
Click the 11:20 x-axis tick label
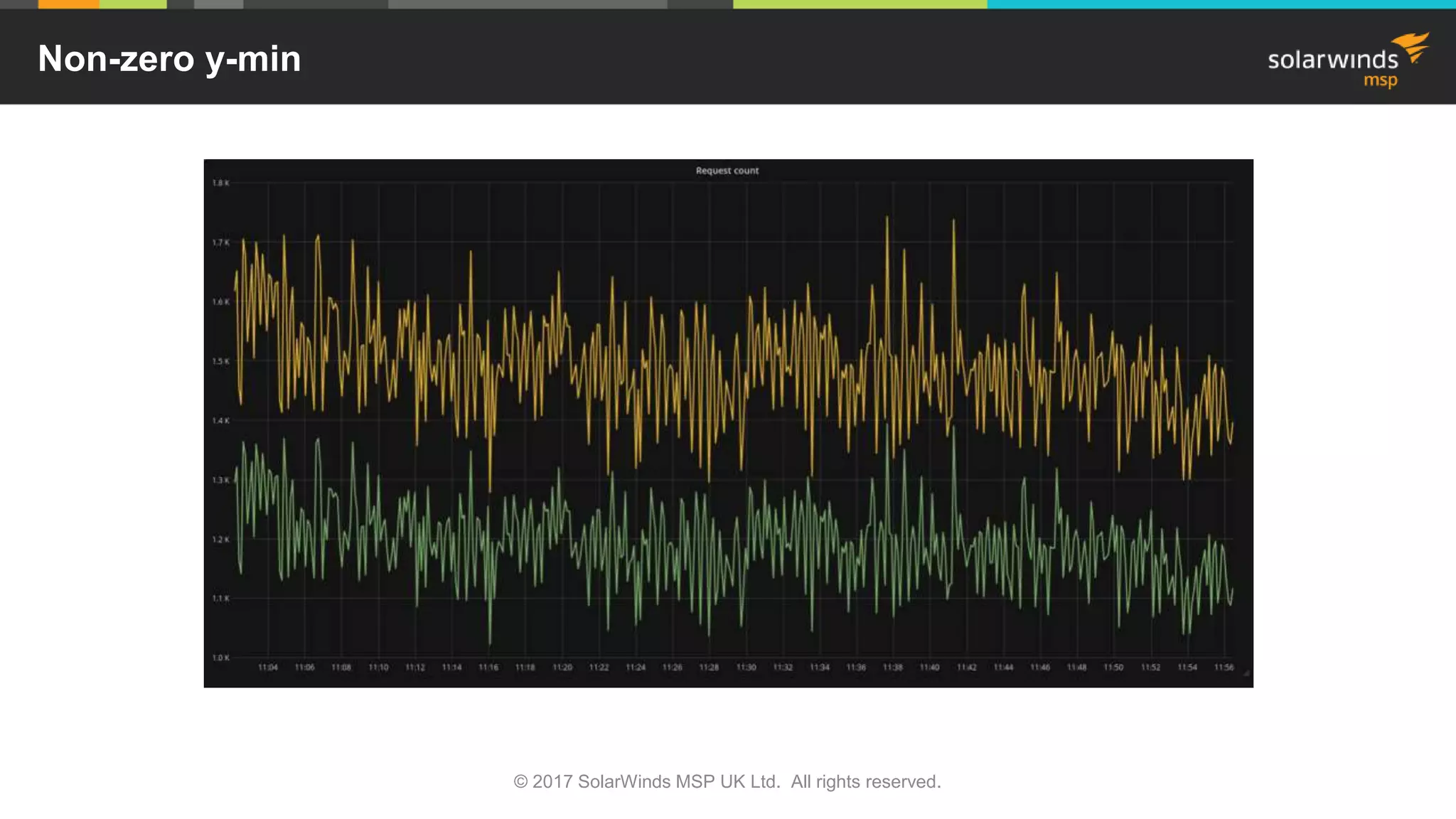click(x=562, y=668)
